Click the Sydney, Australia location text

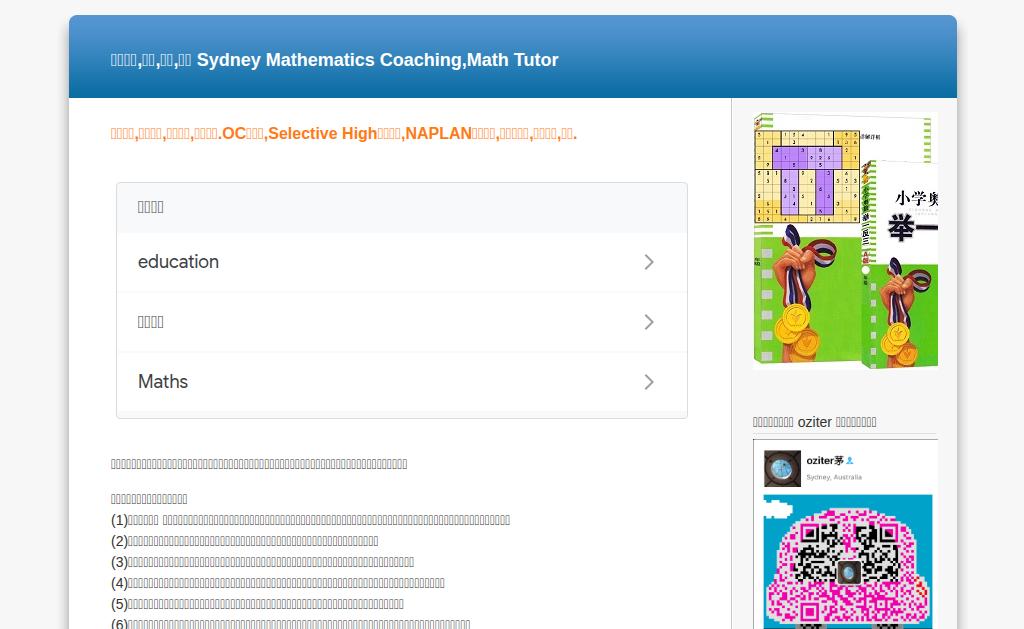click(834, 477)
